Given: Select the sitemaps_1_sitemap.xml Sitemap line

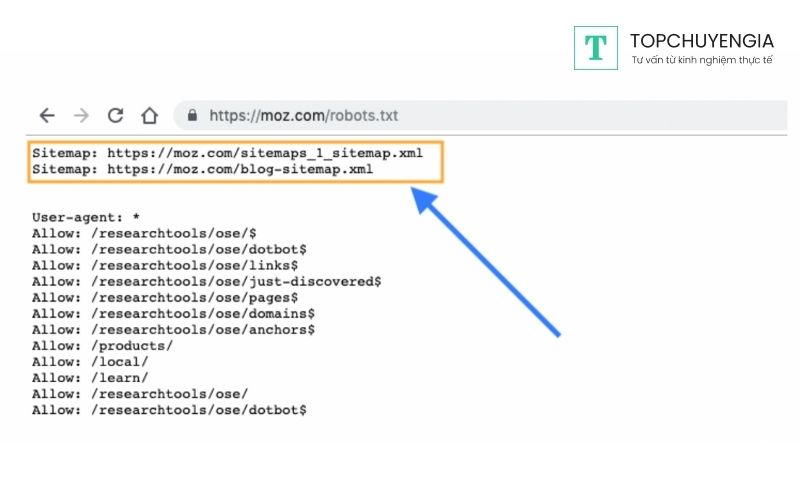Looking at the screenshot, I should click(227, 154).
